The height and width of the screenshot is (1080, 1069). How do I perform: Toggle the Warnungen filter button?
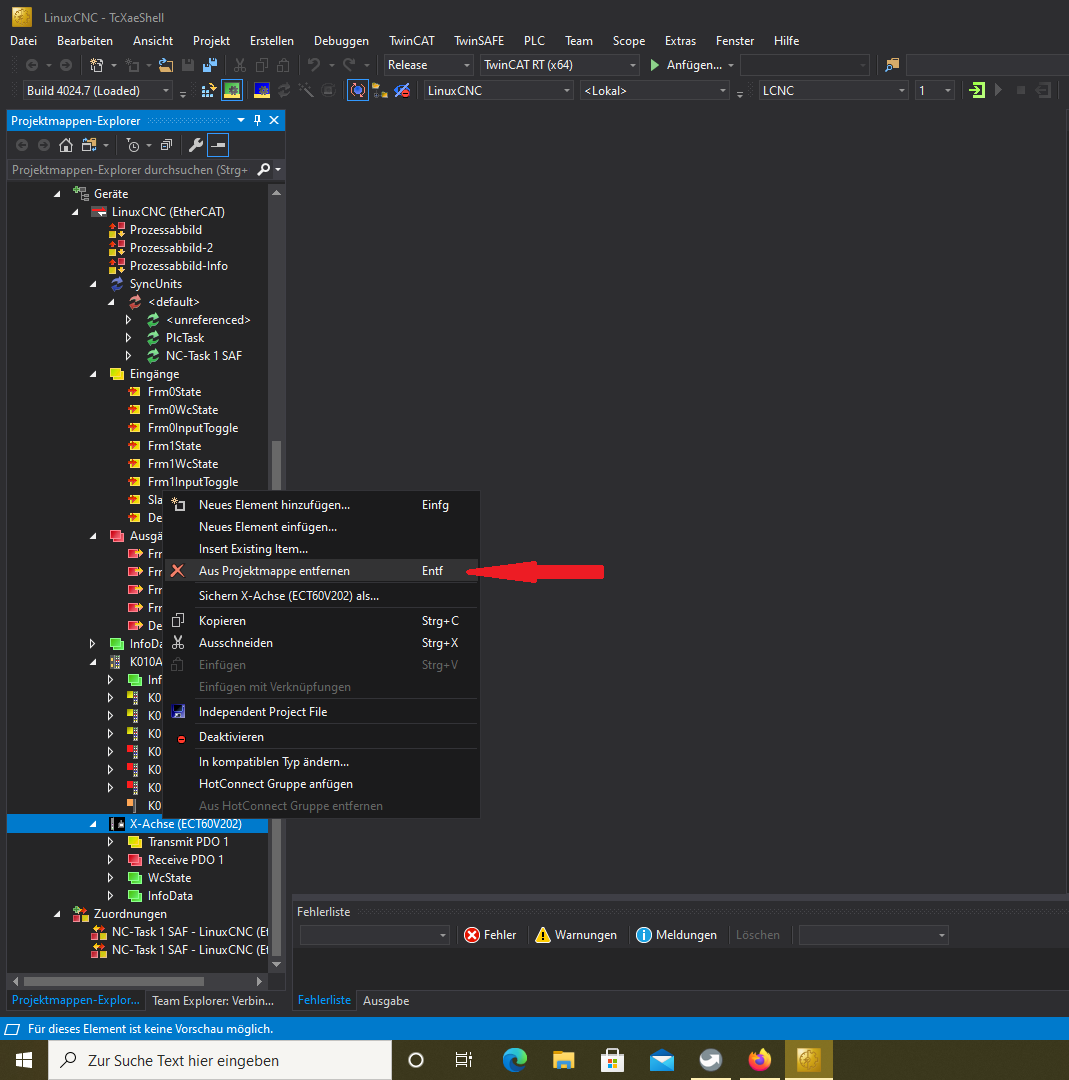coord(576,935)
